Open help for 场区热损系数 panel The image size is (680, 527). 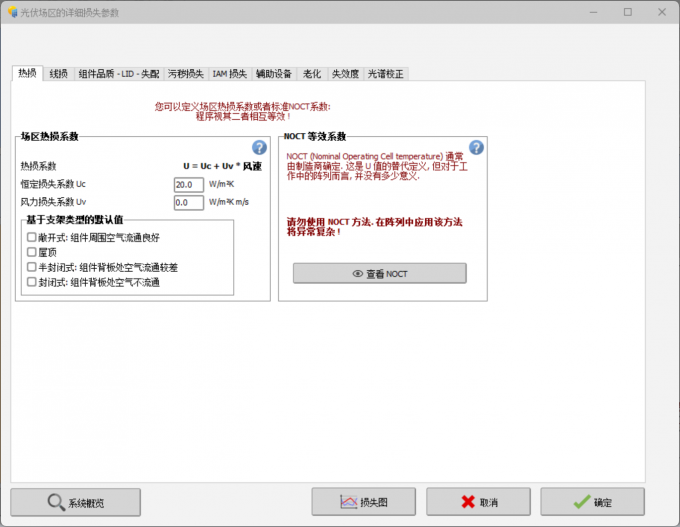(x=259, y=148)
